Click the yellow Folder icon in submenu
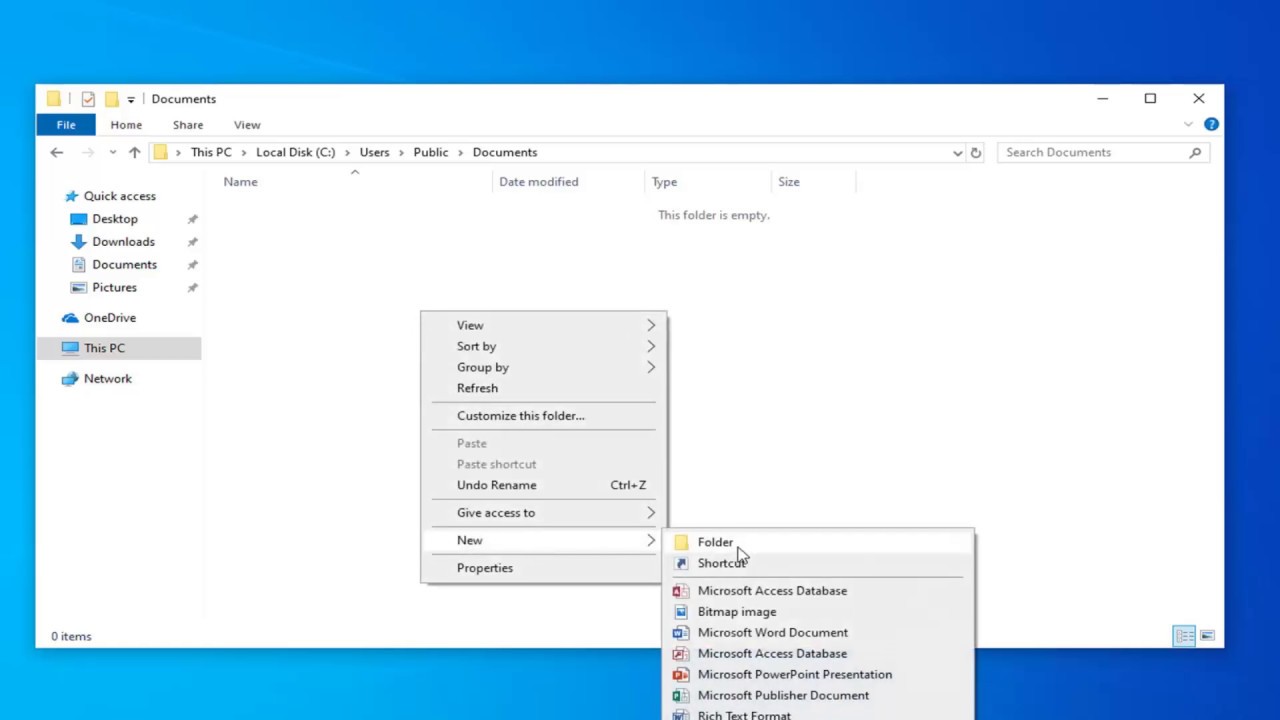This screenshot has width=1280, height=720. point(681,542)
